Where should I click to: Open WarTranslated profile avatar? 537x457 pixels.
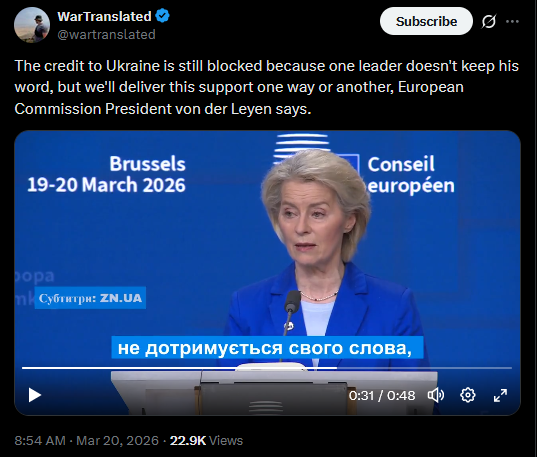pyautogui.click(x=32, y=25)
